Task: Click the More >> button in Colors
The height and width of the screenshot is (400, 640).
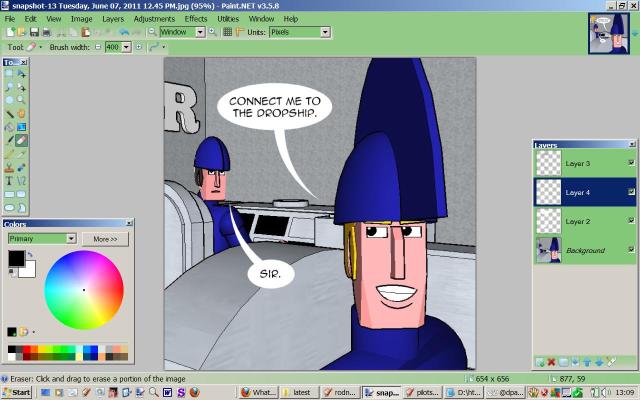Action: (106, 239)
